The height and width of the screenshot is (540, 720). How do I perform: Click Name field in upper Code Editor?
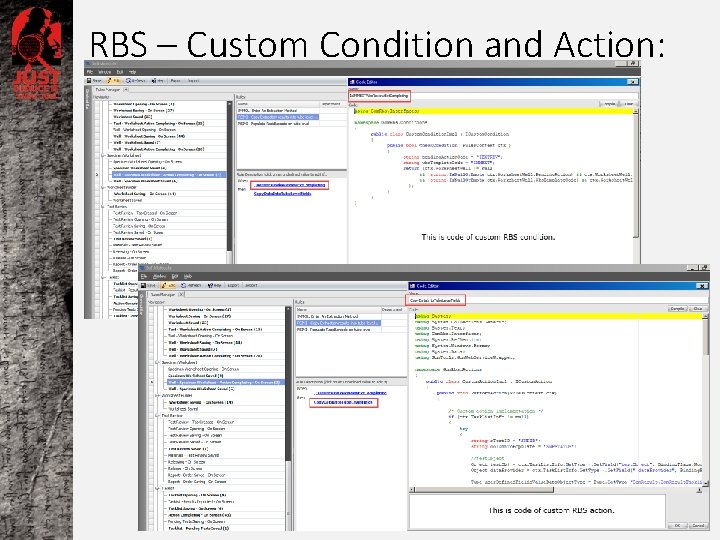tap(493, 96)
